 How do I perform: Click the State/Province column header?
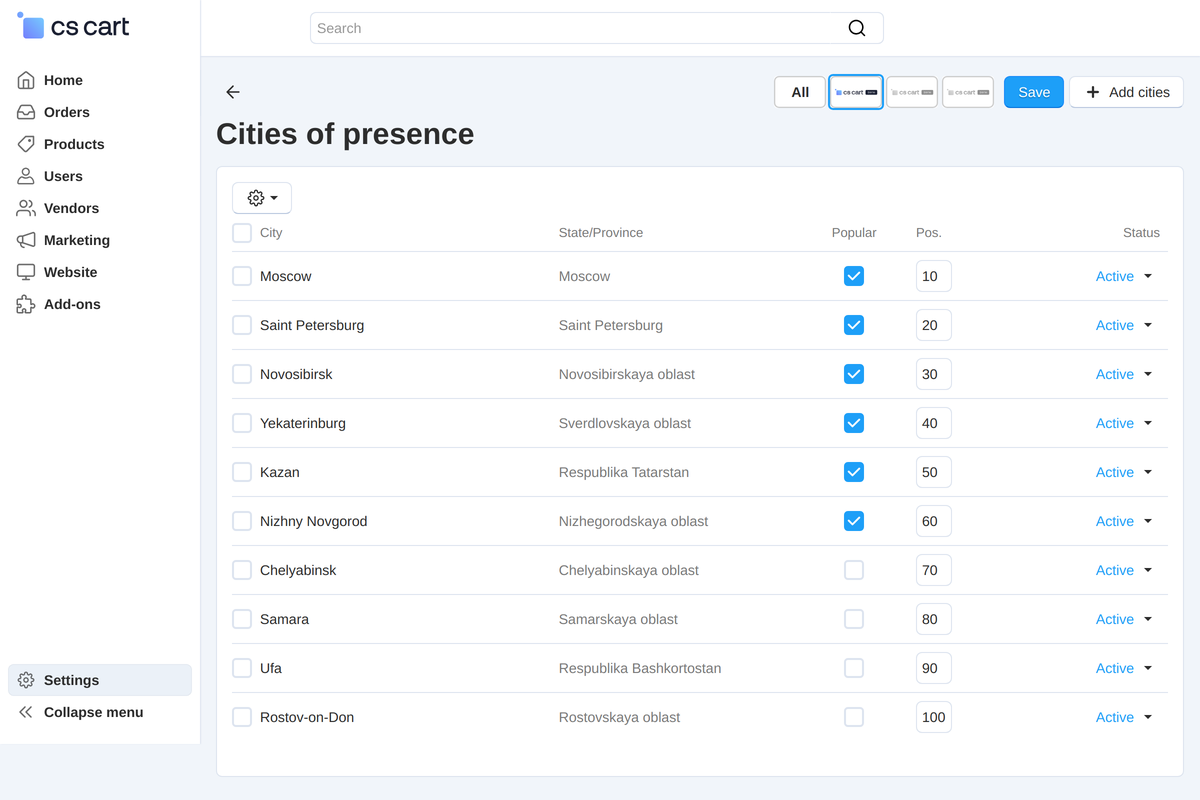click(x=601, y=233)
